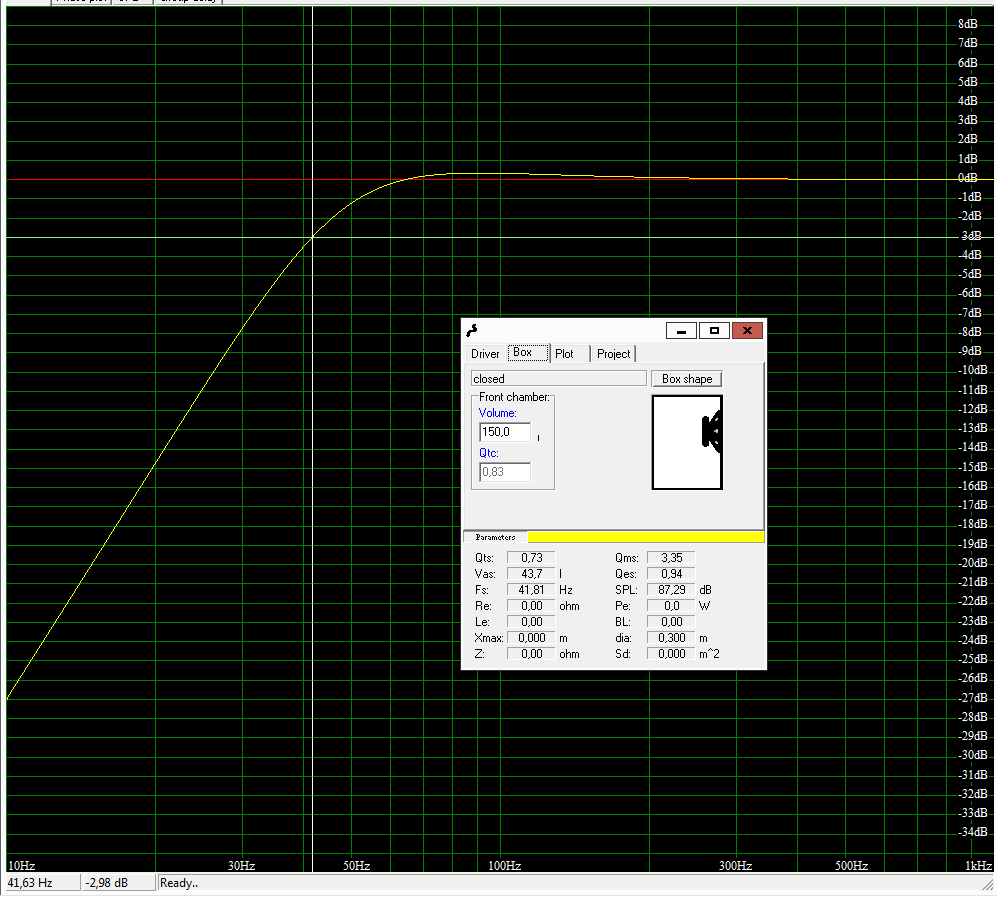Screen dimensions: 997x897
Task: Click the Parameters tab label
Action: [x=495, y=537]
